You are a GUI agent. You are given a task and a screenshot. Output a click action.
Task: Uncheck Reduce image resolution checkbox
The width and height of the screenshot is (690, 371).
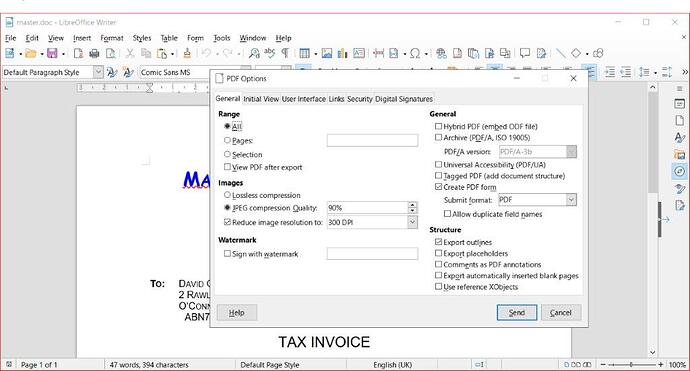coord(227,222)
